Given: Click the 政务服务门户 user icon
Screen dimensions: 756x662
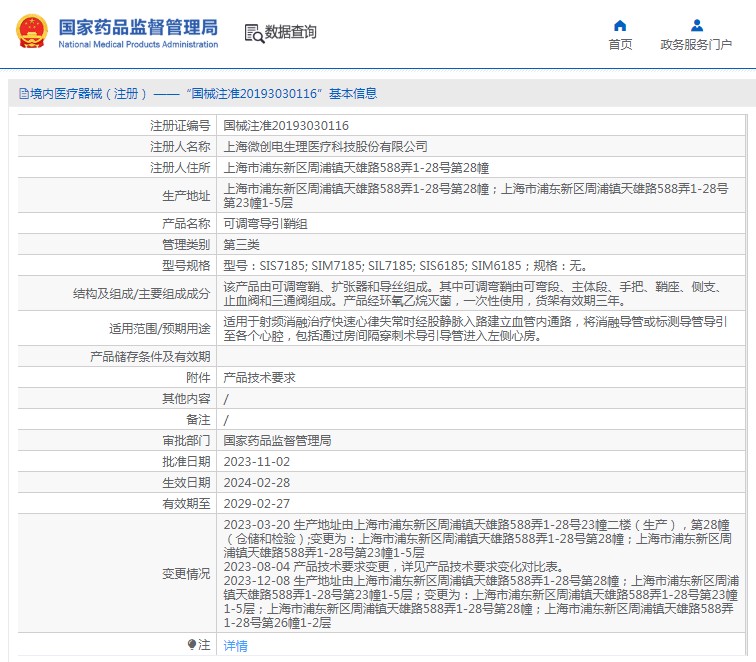Looking at the screenshot, I should [x=697, y=25].
